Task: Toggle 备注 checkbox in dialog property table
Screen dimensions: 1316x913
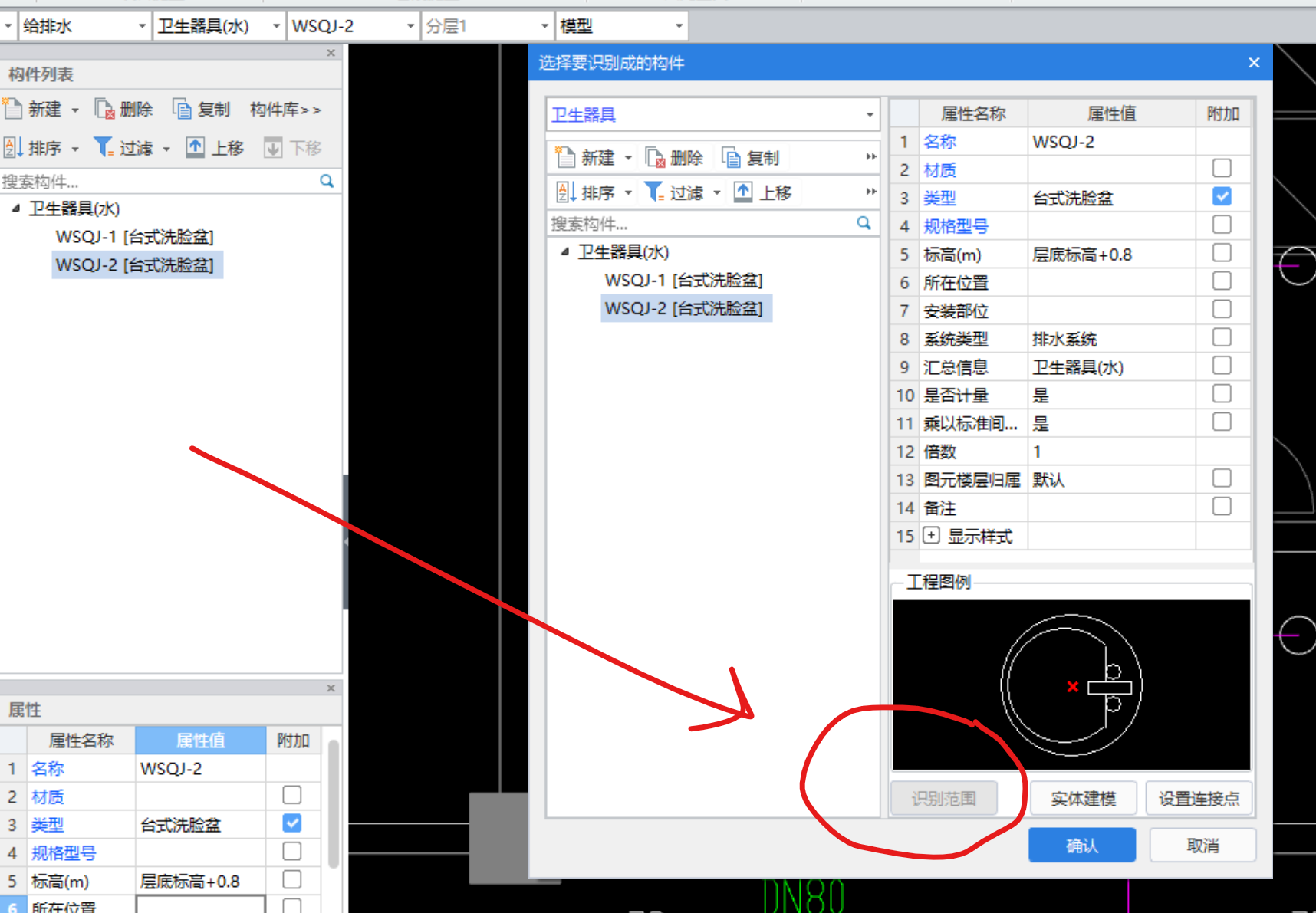Action: tap(1222, 506)
